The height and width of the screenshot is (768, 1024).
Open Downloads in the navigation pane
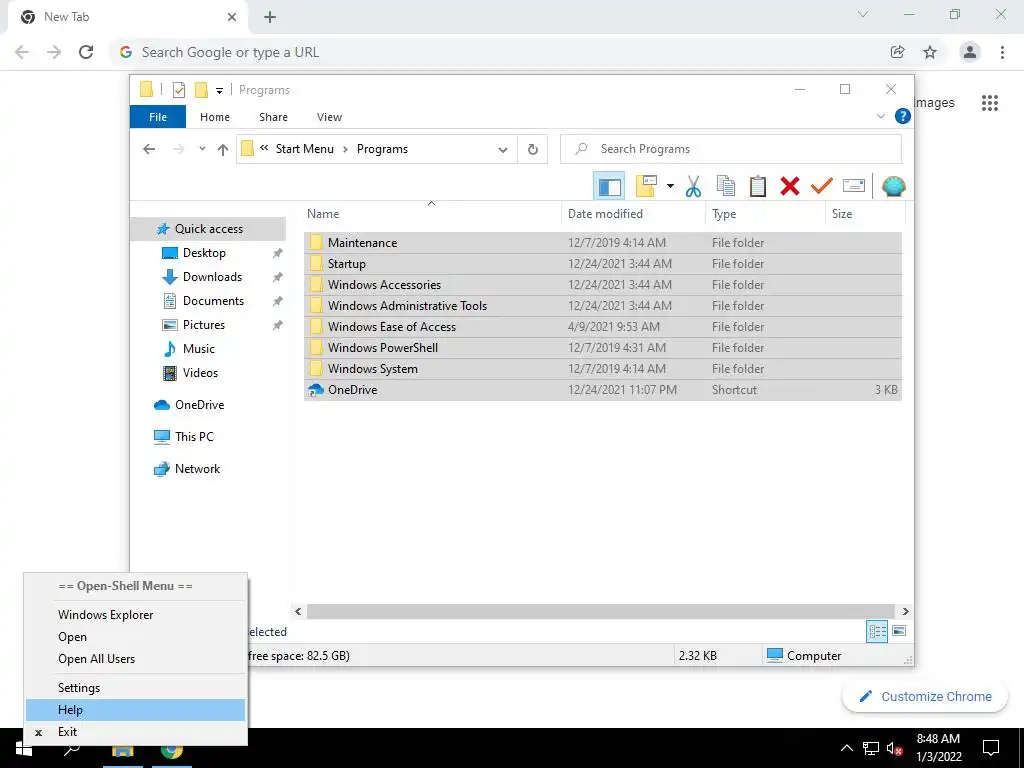[212, 277]
